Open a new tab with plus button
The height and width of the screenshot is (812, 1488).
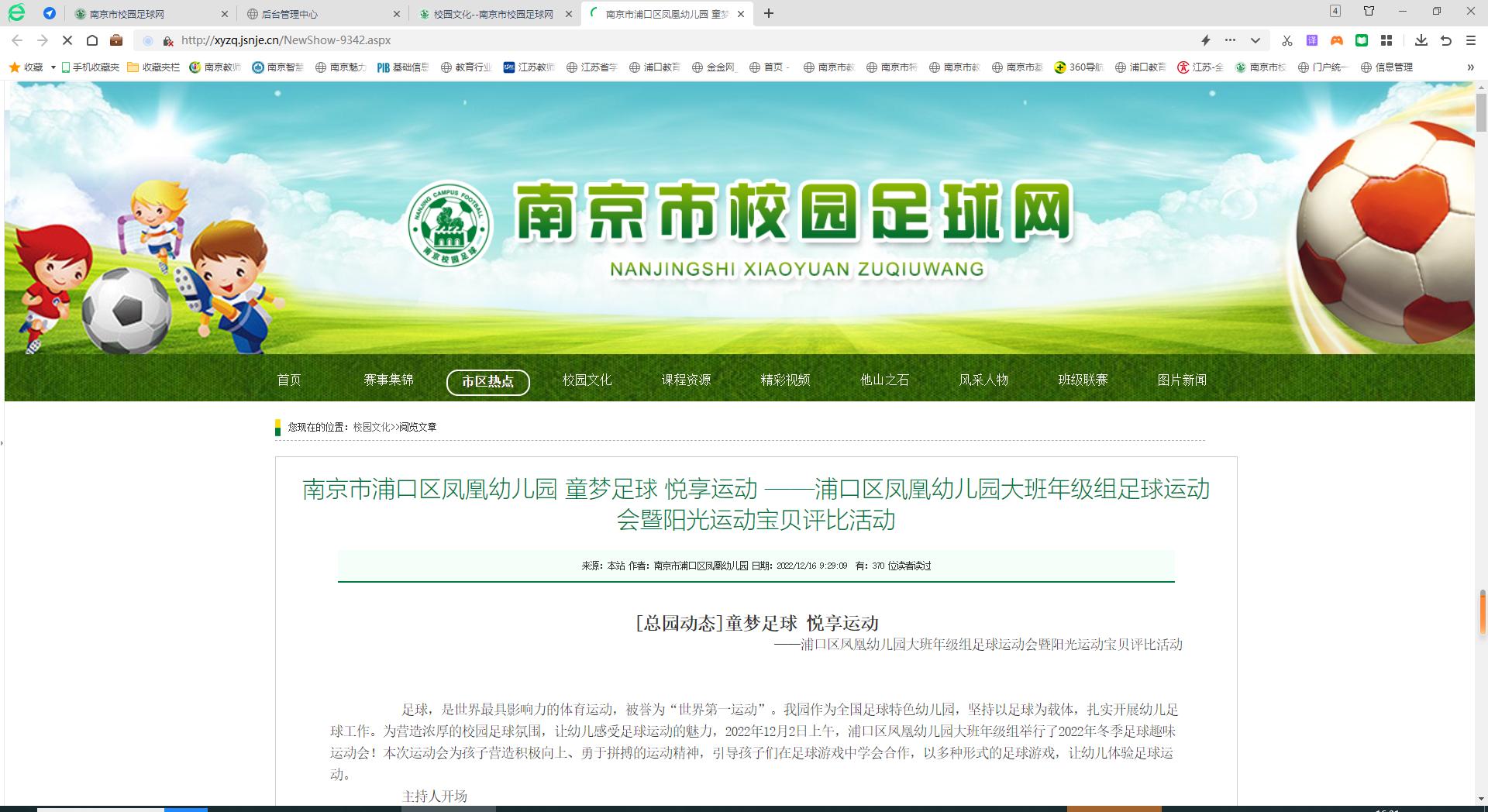[x=769, y=13]
